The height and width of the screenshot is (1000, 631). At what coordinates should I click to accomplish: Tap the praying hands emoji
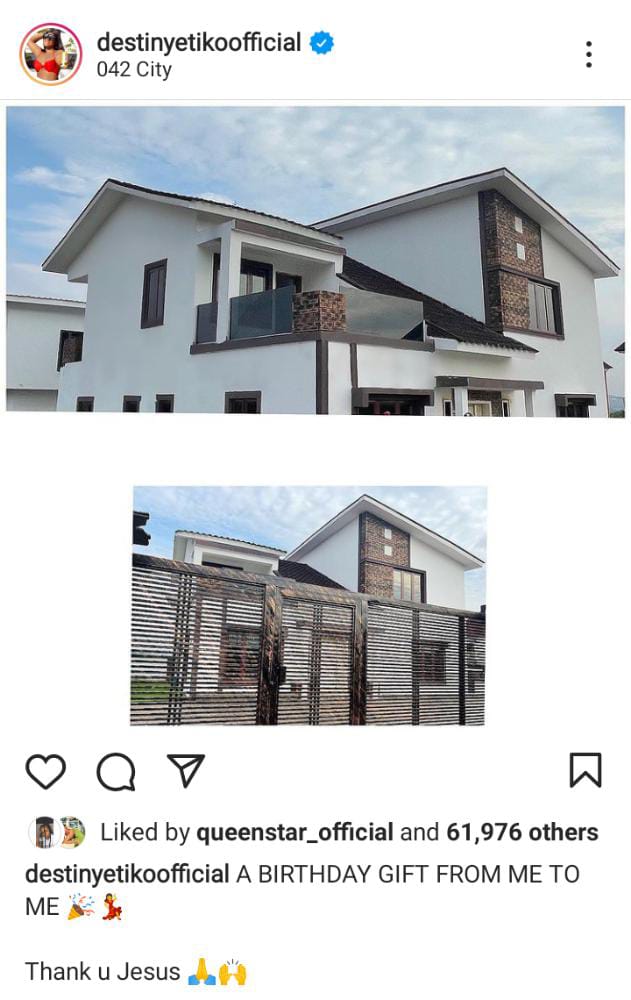coord(202,972)
